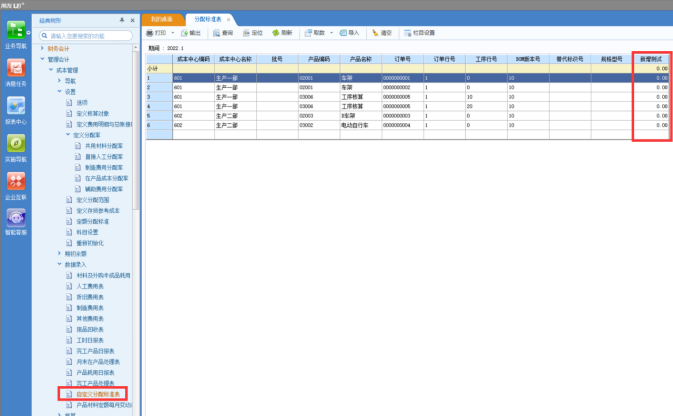
Task: Open 月末在产品处理表 tree item
Action: [x=98, y=362]
